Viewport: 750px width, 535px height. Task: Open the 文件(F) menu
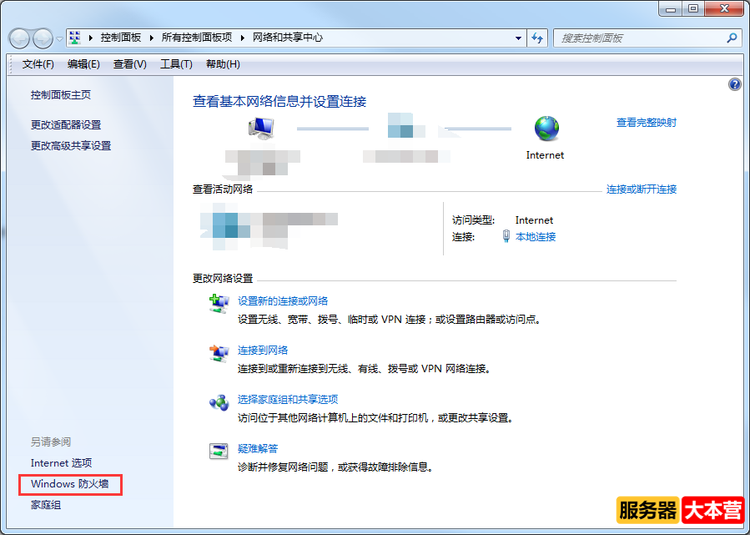coord(38,64)
